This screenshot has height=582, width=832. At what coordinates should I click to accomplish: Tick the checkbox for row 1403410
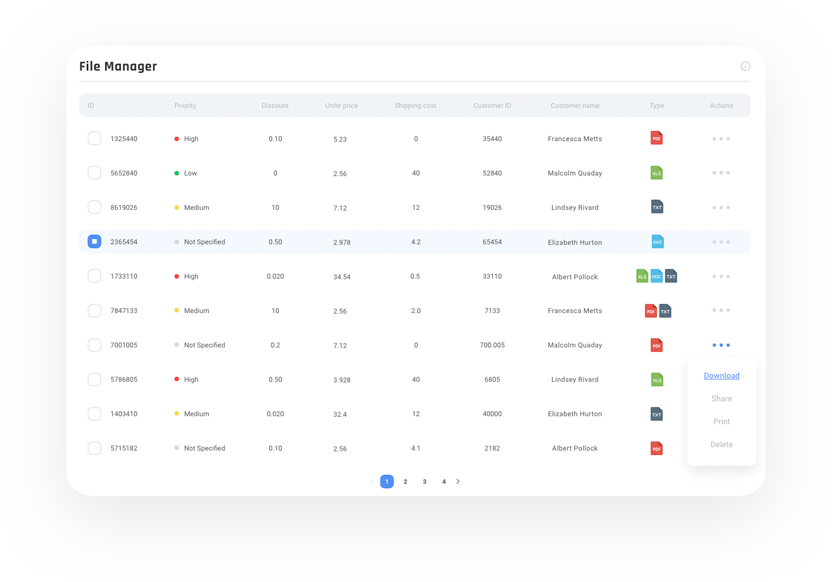94,414
